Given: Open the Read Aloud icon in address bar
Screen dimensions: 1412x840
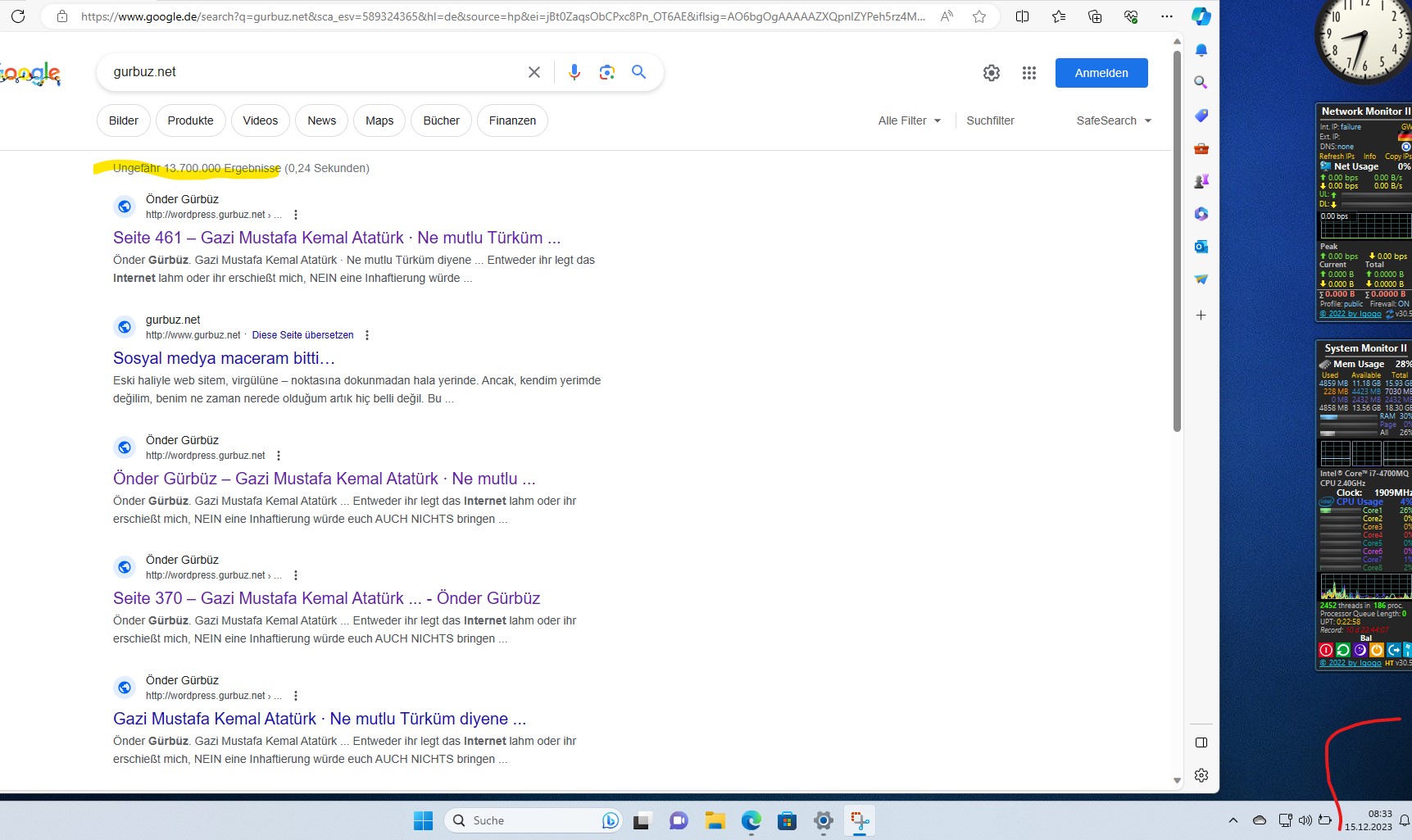Looking at the screenshot, I should coord(947,16).
